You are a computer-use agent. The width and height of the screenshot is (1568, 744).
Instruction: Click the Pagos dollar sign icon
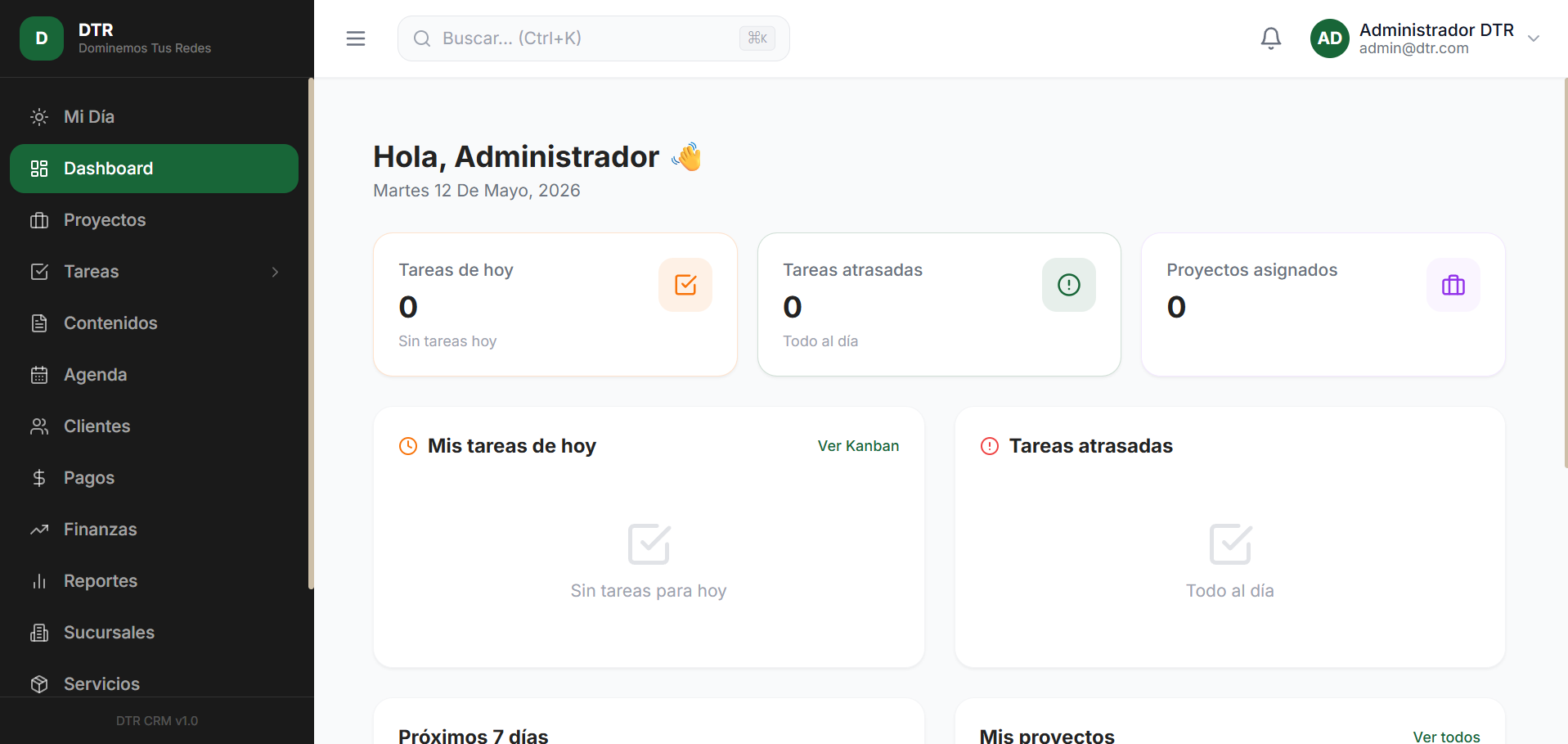(39, 478)
